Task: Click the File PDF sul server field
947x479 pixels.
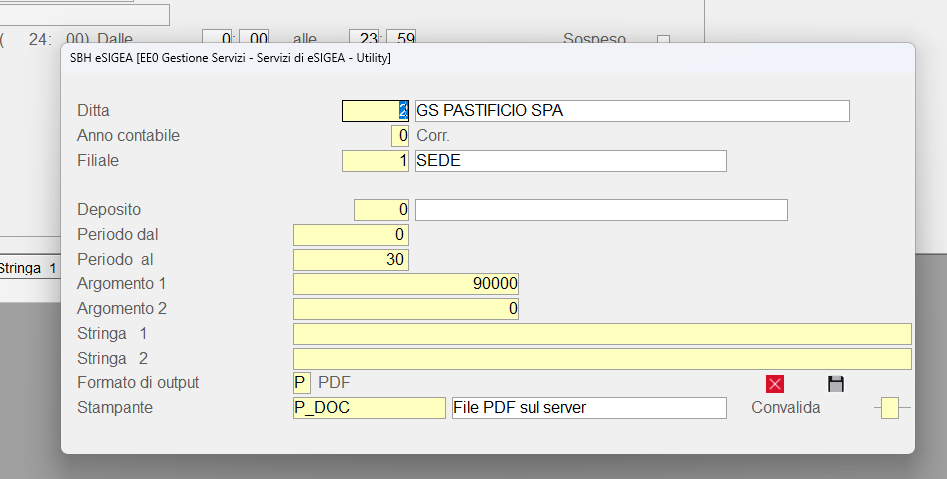Action: [x=589, y=408]
